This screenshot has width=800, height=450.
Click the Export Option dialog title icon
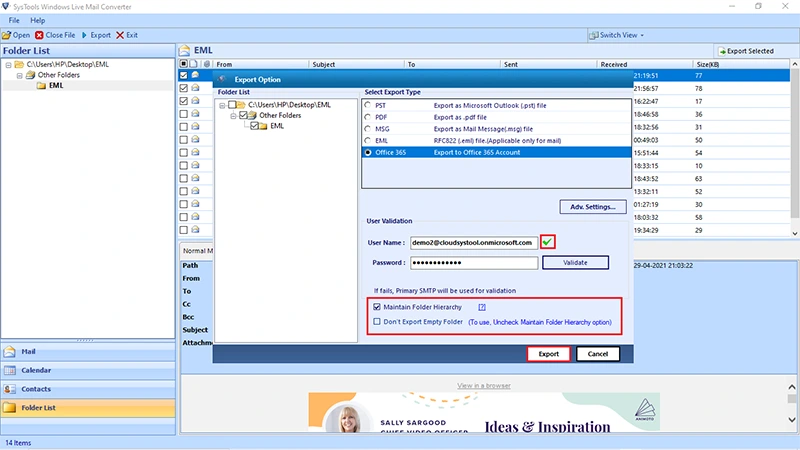pyautogui.click(x=222, y=79)
